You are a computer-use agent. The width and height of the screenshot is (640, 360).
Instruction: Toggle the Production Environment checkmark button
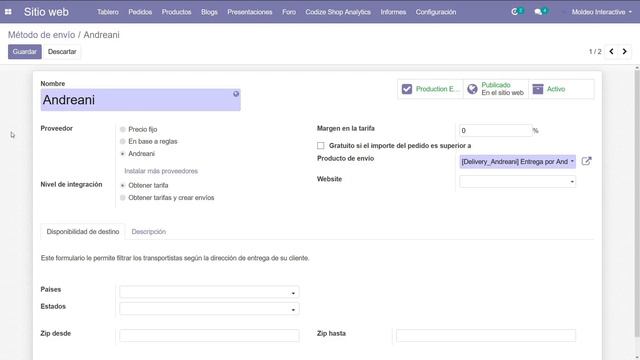[431, 89]
